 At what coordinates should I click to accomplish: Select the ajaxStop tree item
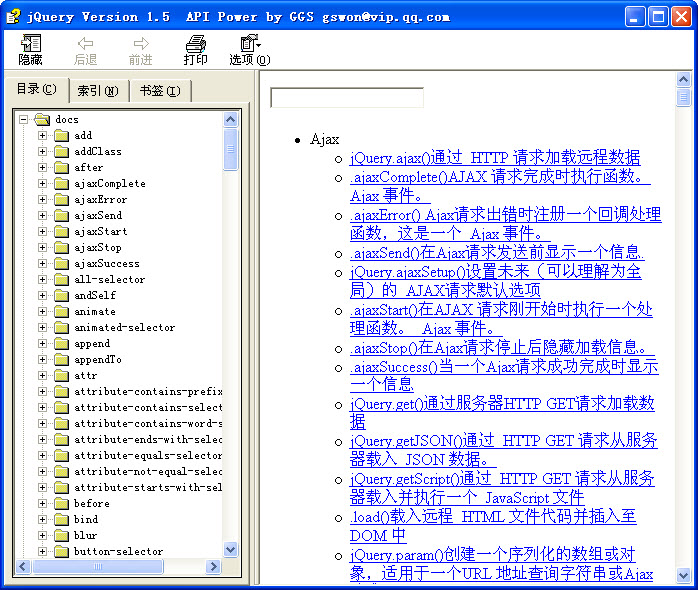point(98,248)
